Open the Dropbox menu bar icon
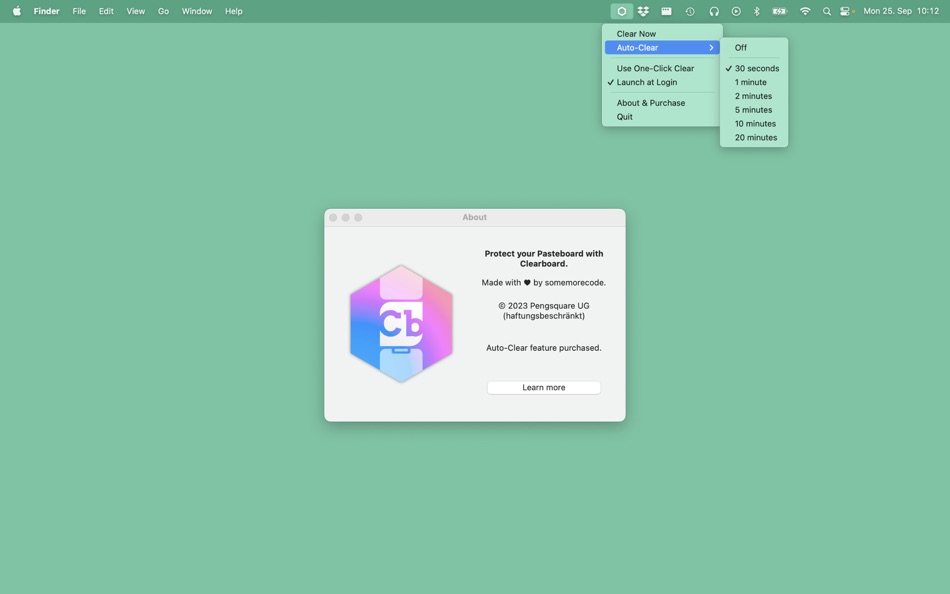950x594 pixels. pos(643,11)
